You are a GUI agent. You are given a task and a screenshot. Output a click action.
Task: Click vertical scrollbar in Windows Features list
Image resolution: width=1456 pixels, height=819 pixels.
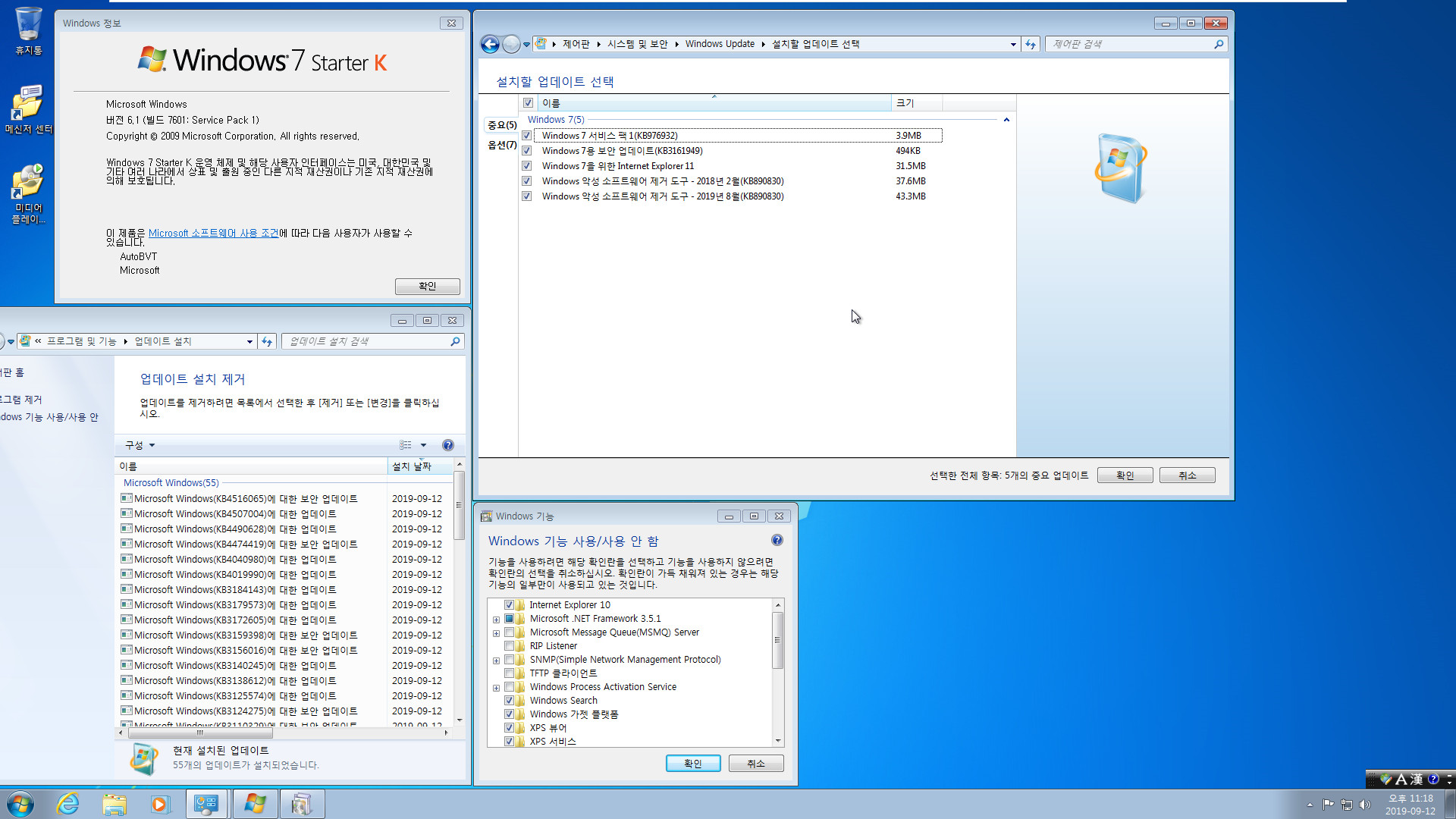tap(777, 673)
